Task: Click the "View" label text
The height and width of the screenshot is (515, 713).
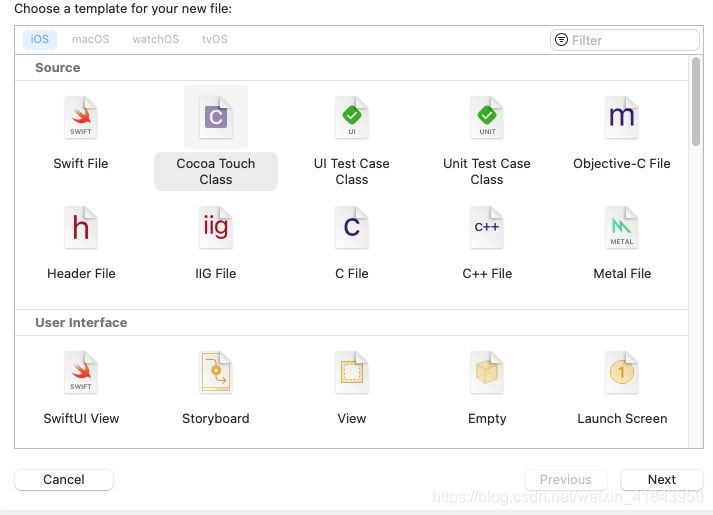Action: point(351,419)
